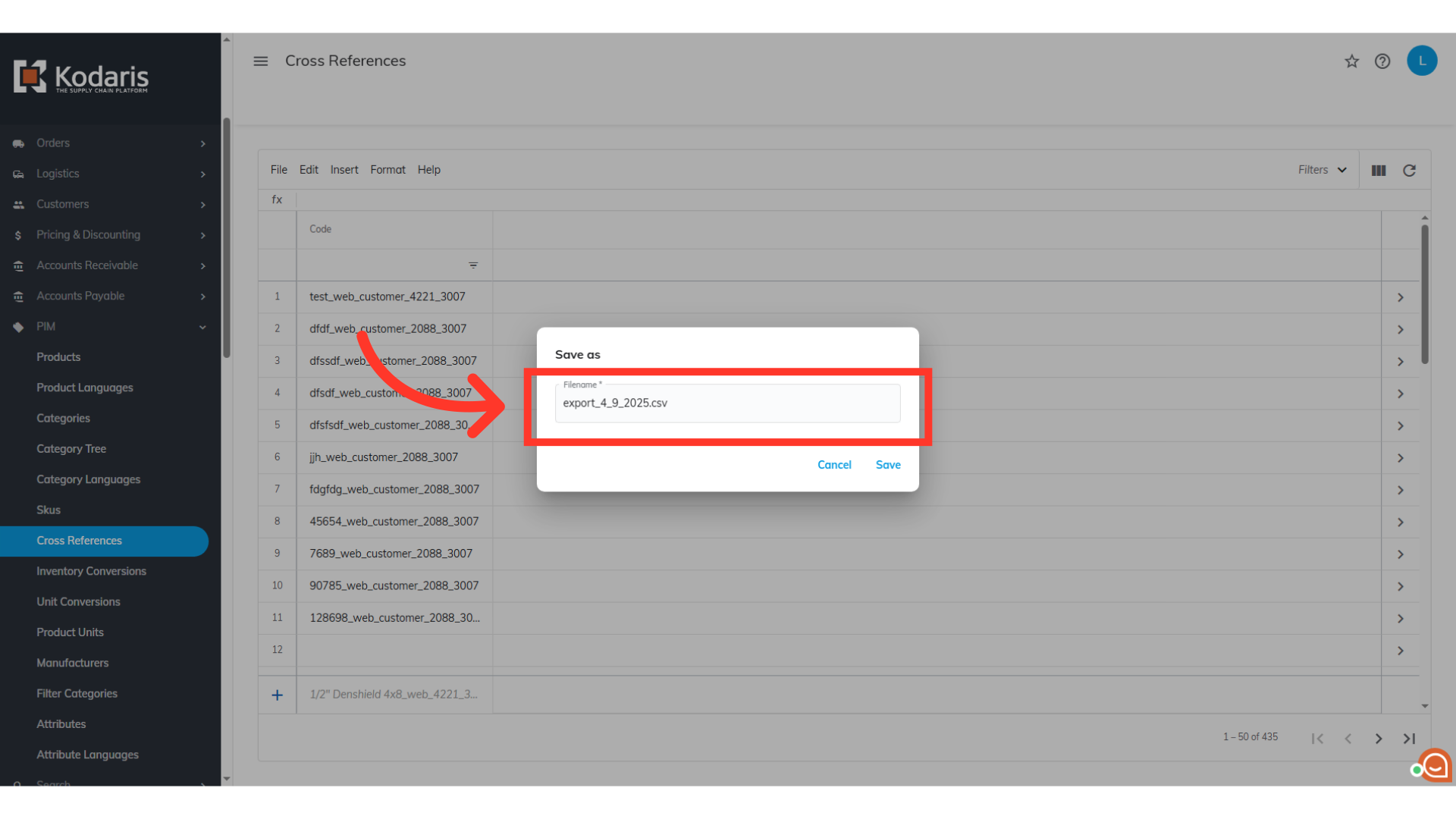Screen dimensions: 1456x819
Task: Open the File menu
Action: tap(278, 170)
